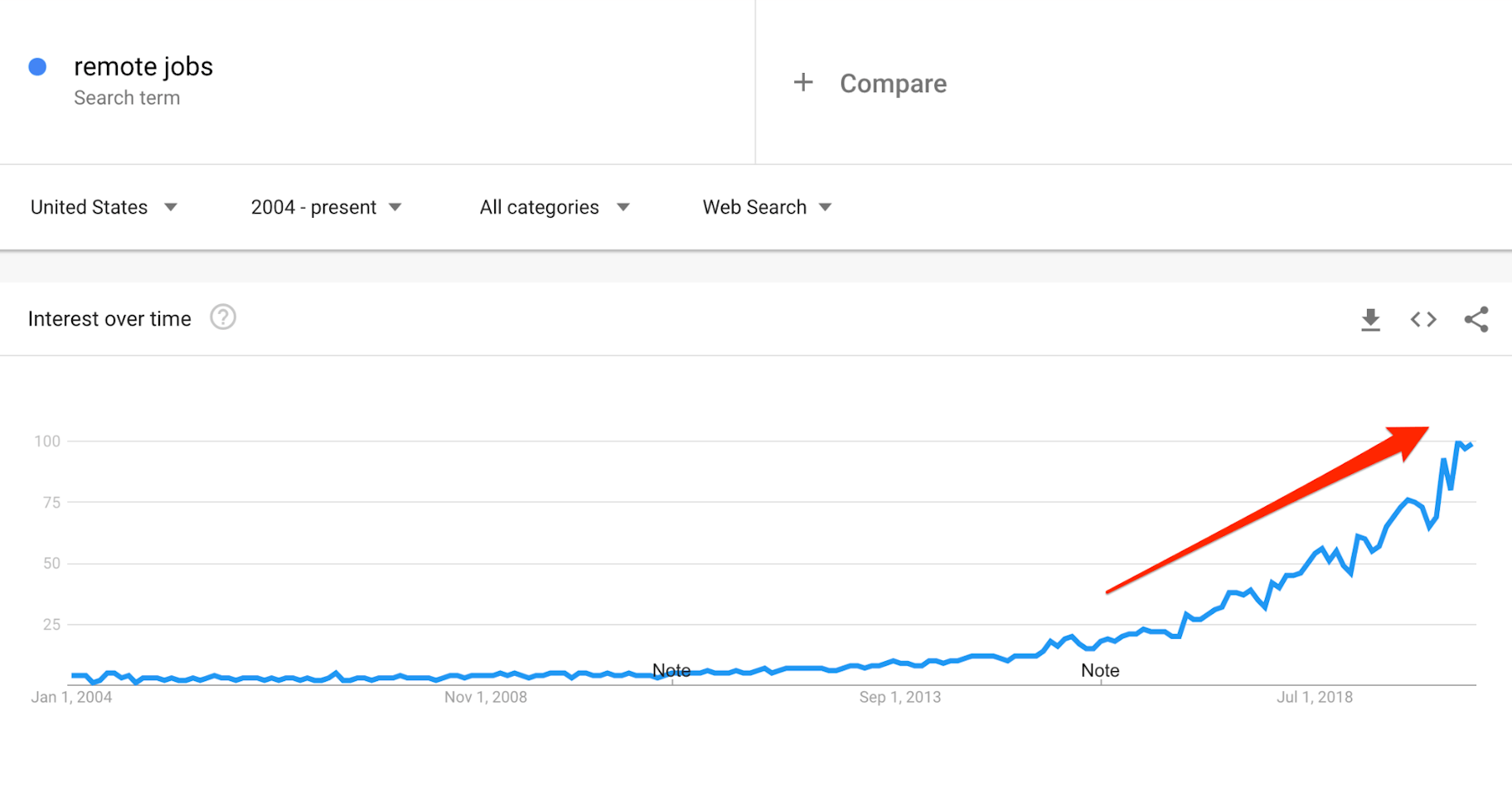Viewport: 1512px width, 797px height.
Task: Click the Compare label text
Action: [893, 84]
